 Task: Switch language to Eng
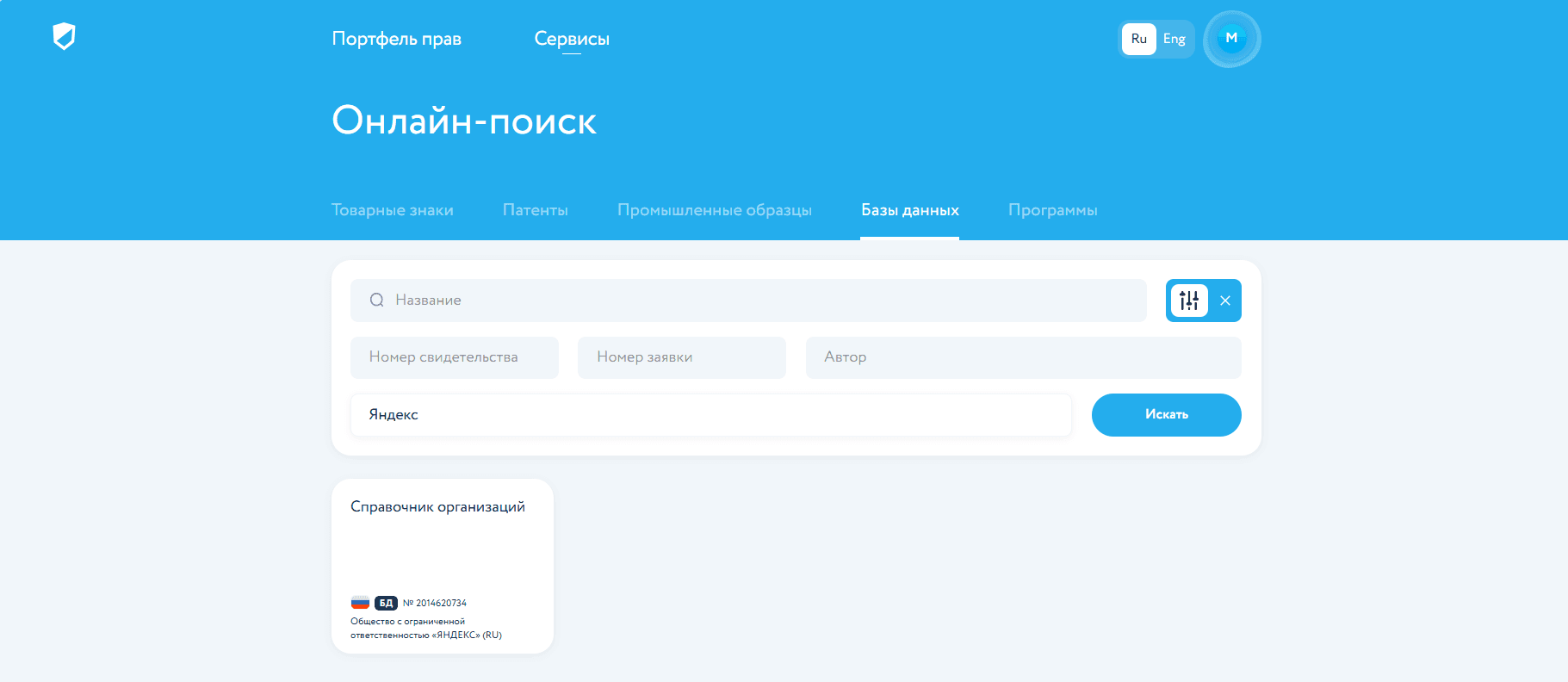click(x=1174, y=39)
